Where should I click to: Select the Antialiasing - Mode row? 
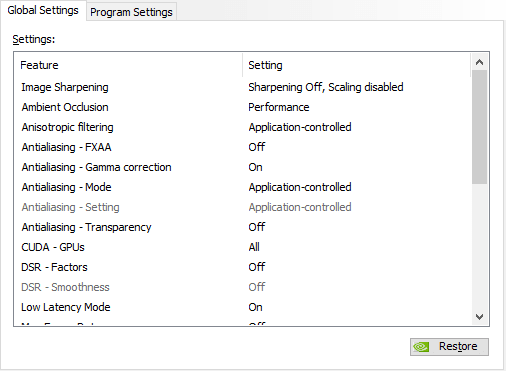pos(243,187)
